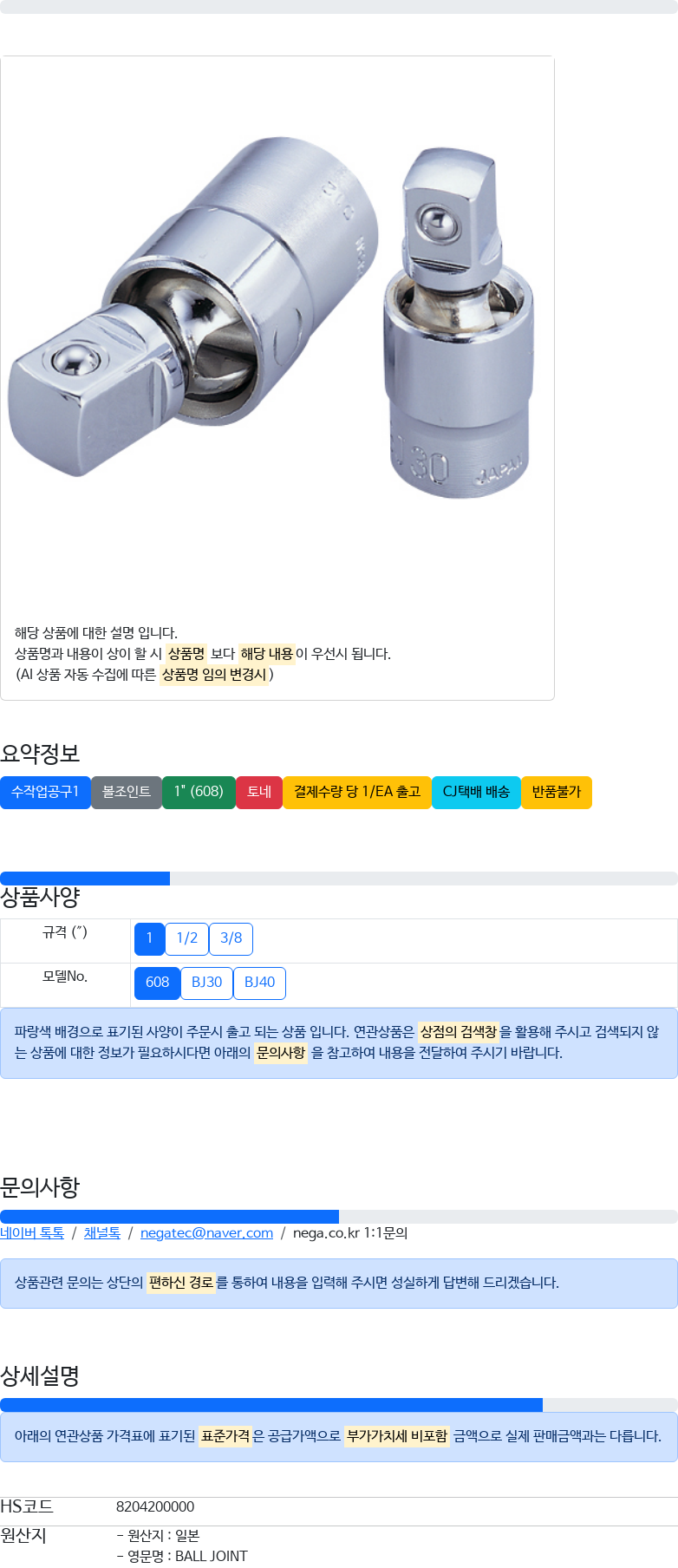
Task: Pick model BJ30
Action: [x=206, y=983]
